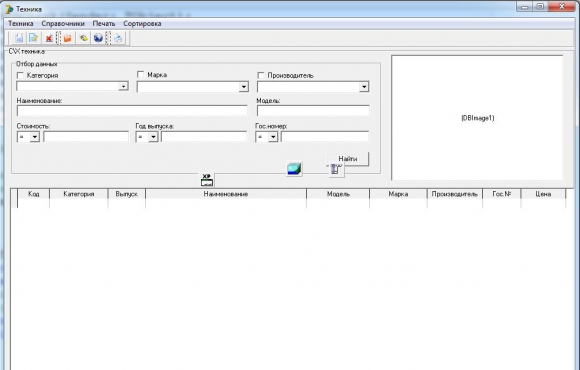Click the new record toolbar icon
This screenshot has height=370, width=580.
pos(19,38)
